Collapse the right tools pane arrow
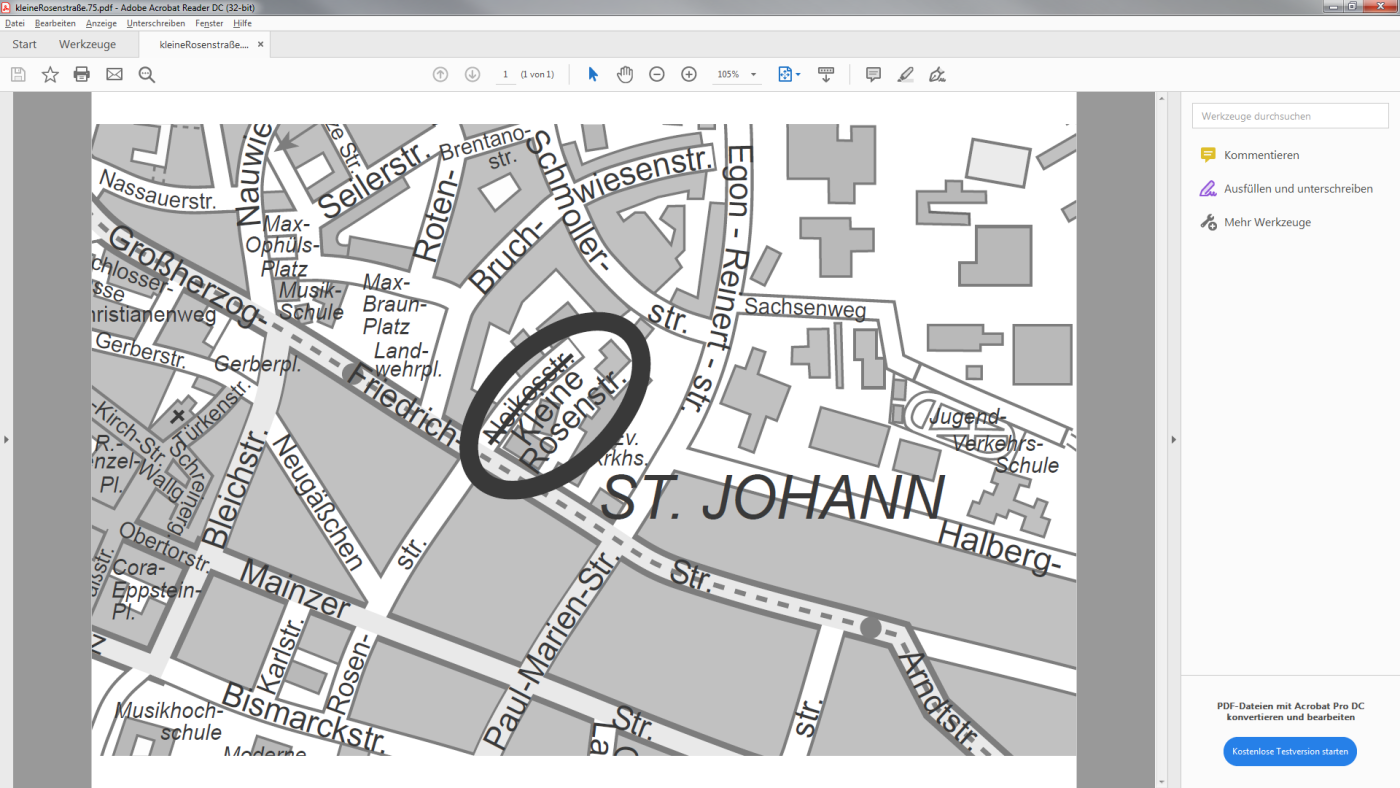 (x=1173, y=439)
